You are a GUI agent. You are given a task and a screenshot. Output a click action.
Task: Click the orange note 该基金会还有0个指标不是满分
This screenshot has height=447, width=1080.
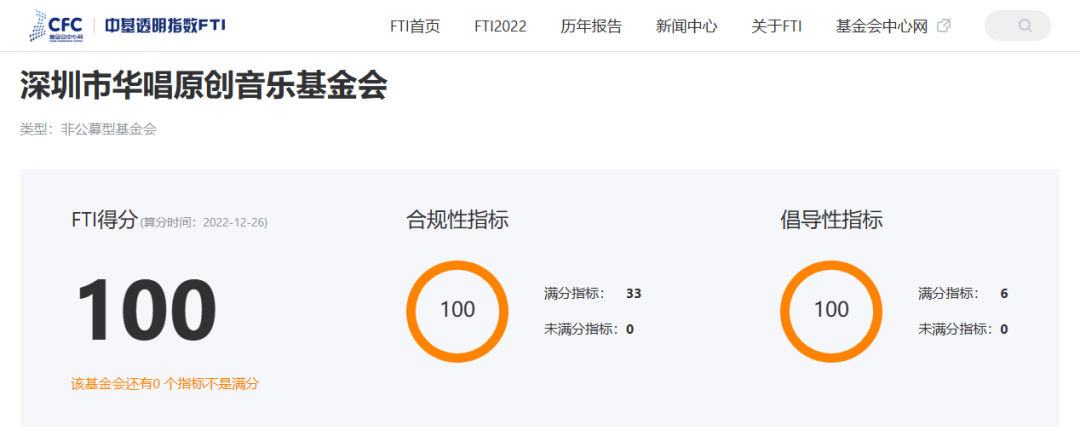pos(165,384)
